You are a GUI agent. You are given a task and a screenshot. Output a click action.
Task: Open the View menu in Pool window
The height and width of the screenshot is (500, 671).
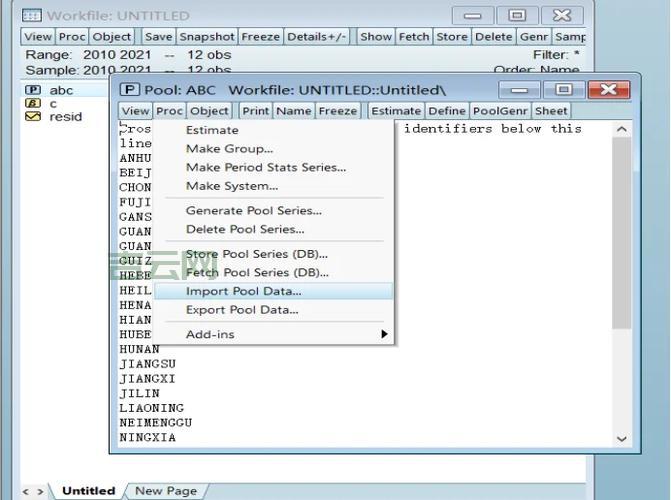[135, 111]
